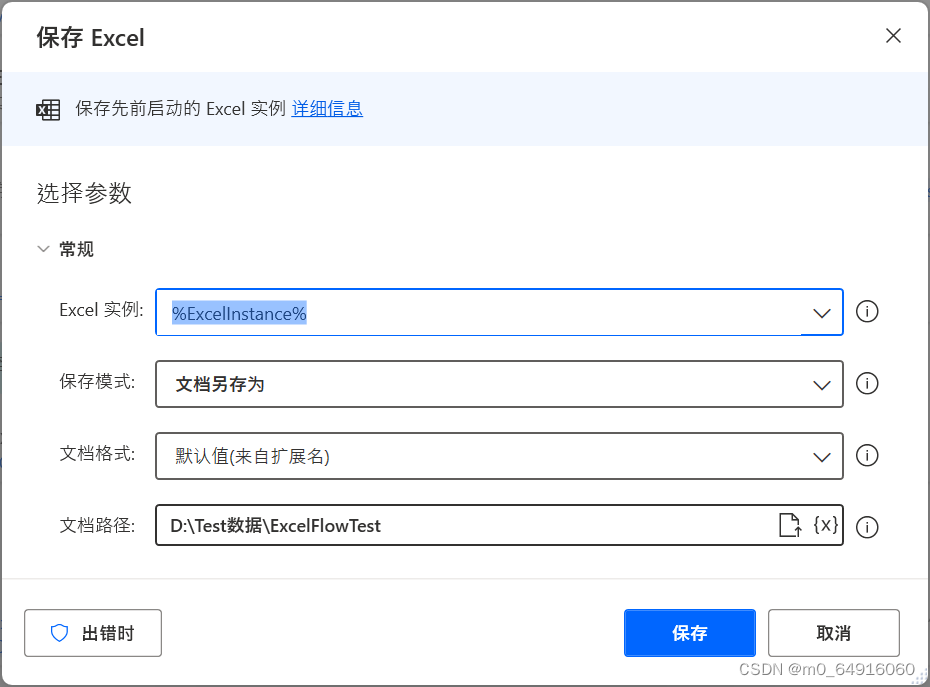The image size is (930, 687).
Task: Click the 保存 Excel action icon in header
Action: click(48, 110)
